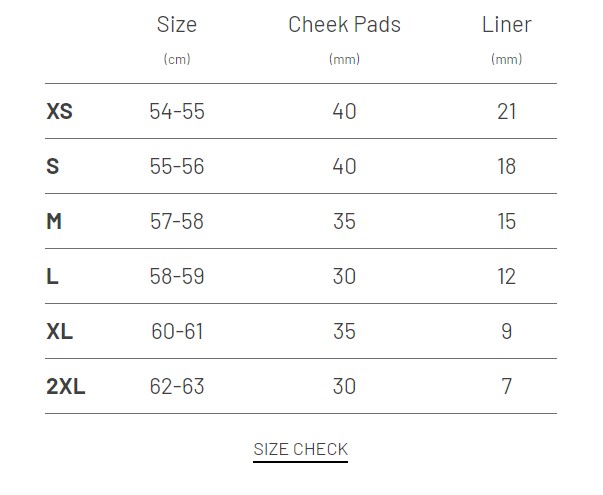
Task: Click the 57-58 size value
Action: click(177, 222)
